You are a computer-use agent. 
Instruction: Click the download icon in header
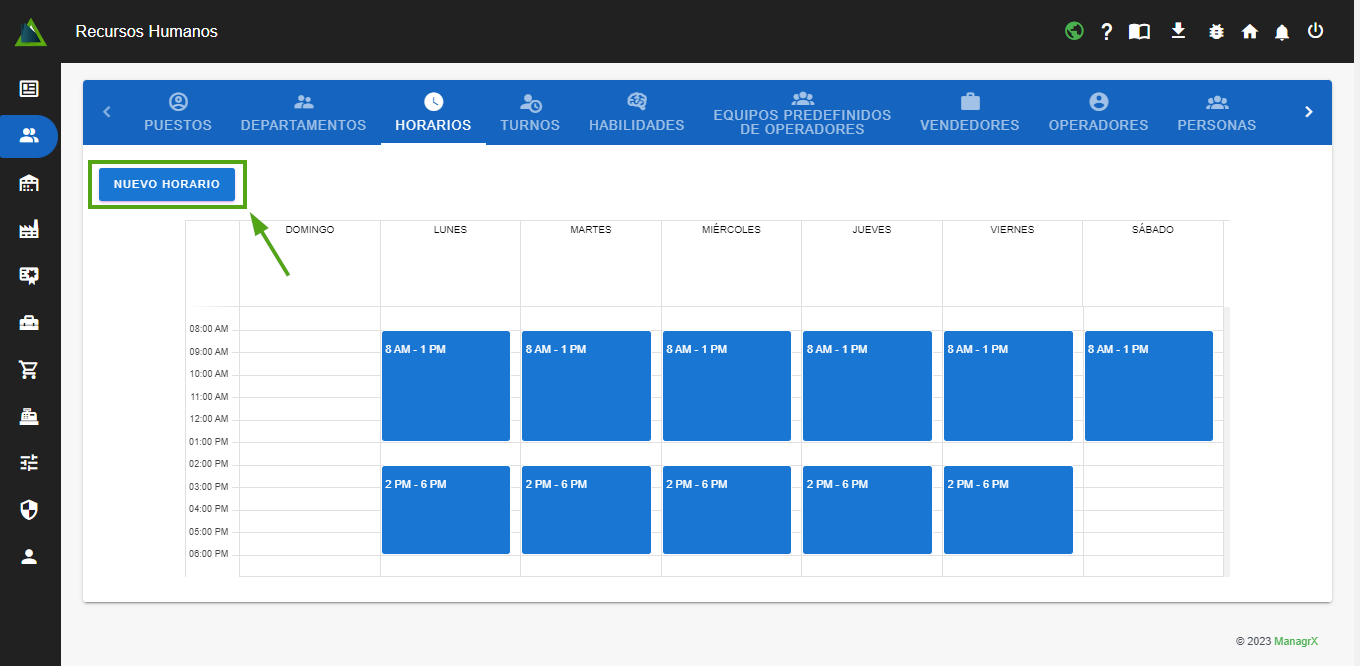tap(1178, 31)
